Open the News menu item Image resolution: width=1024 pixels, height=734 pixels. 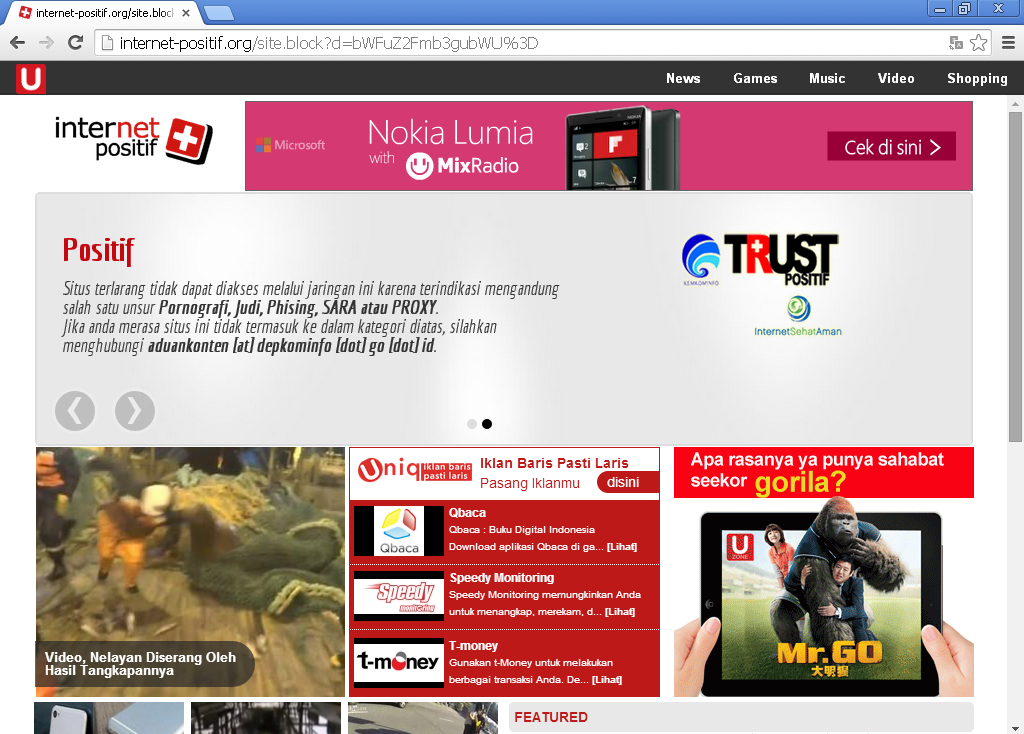pos(683,78)
